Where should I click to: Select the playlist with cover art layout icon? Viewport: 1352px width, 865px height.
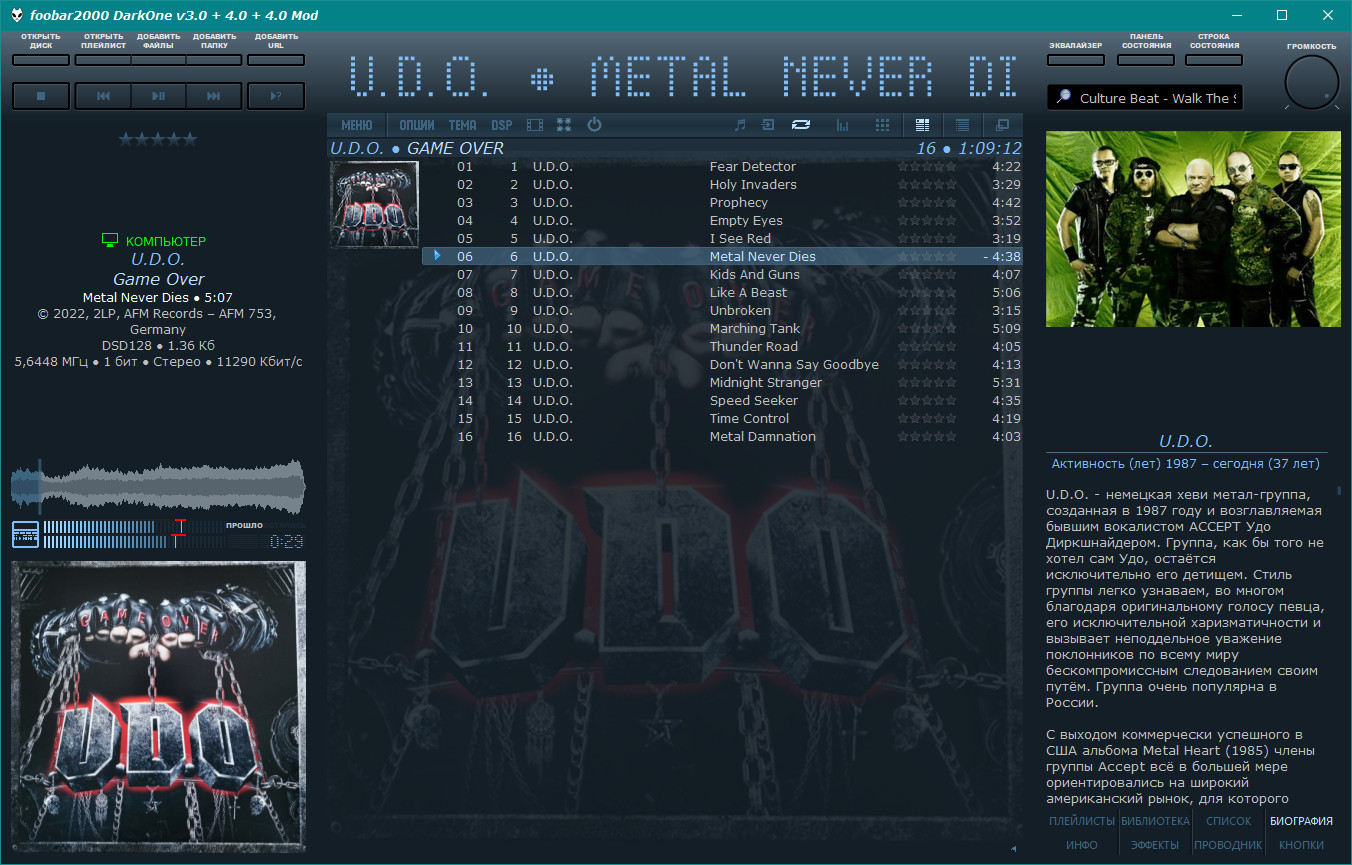click(x=923, y=125)
